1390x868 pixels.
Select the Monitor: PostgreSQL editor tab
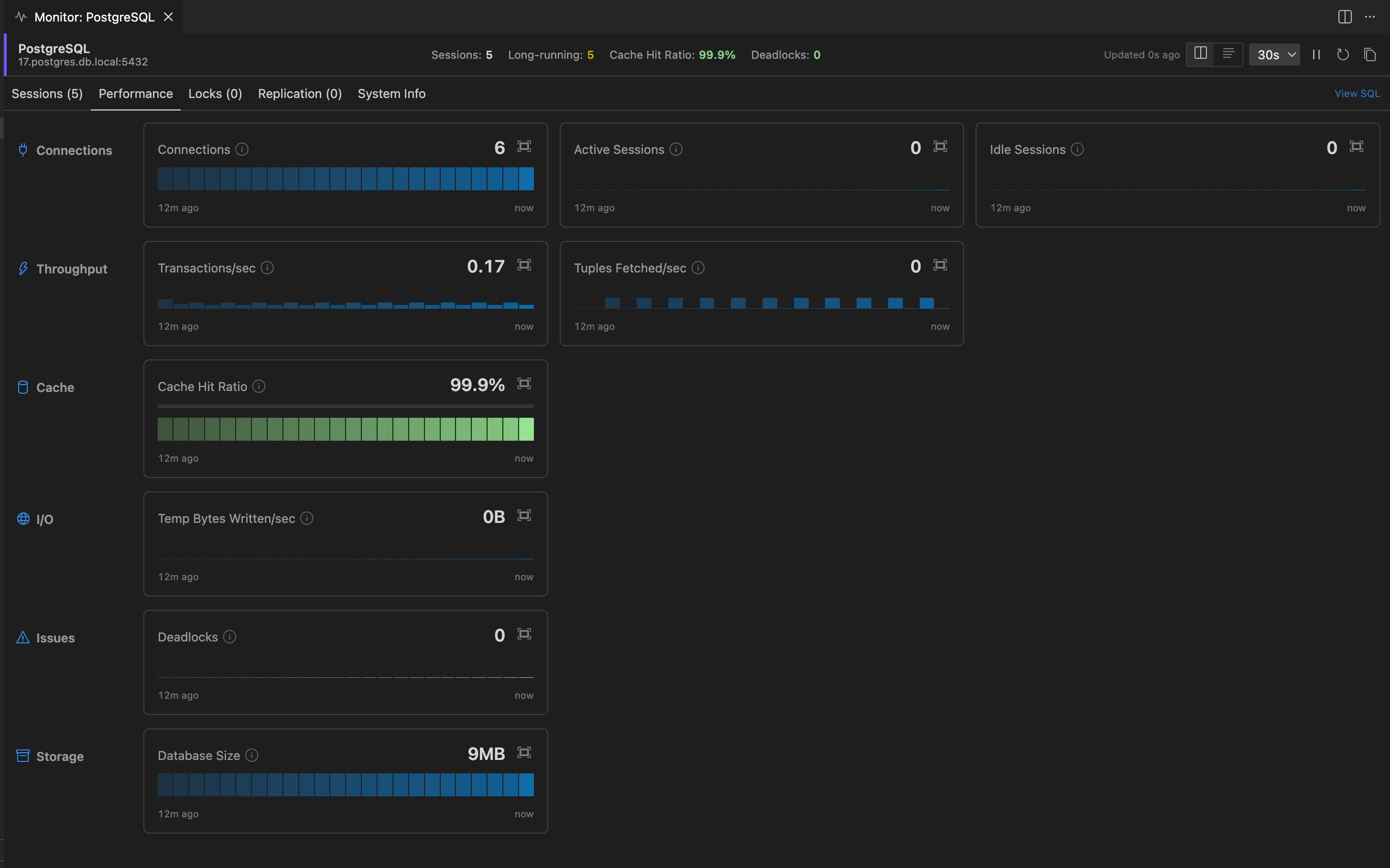coord(94,17)
